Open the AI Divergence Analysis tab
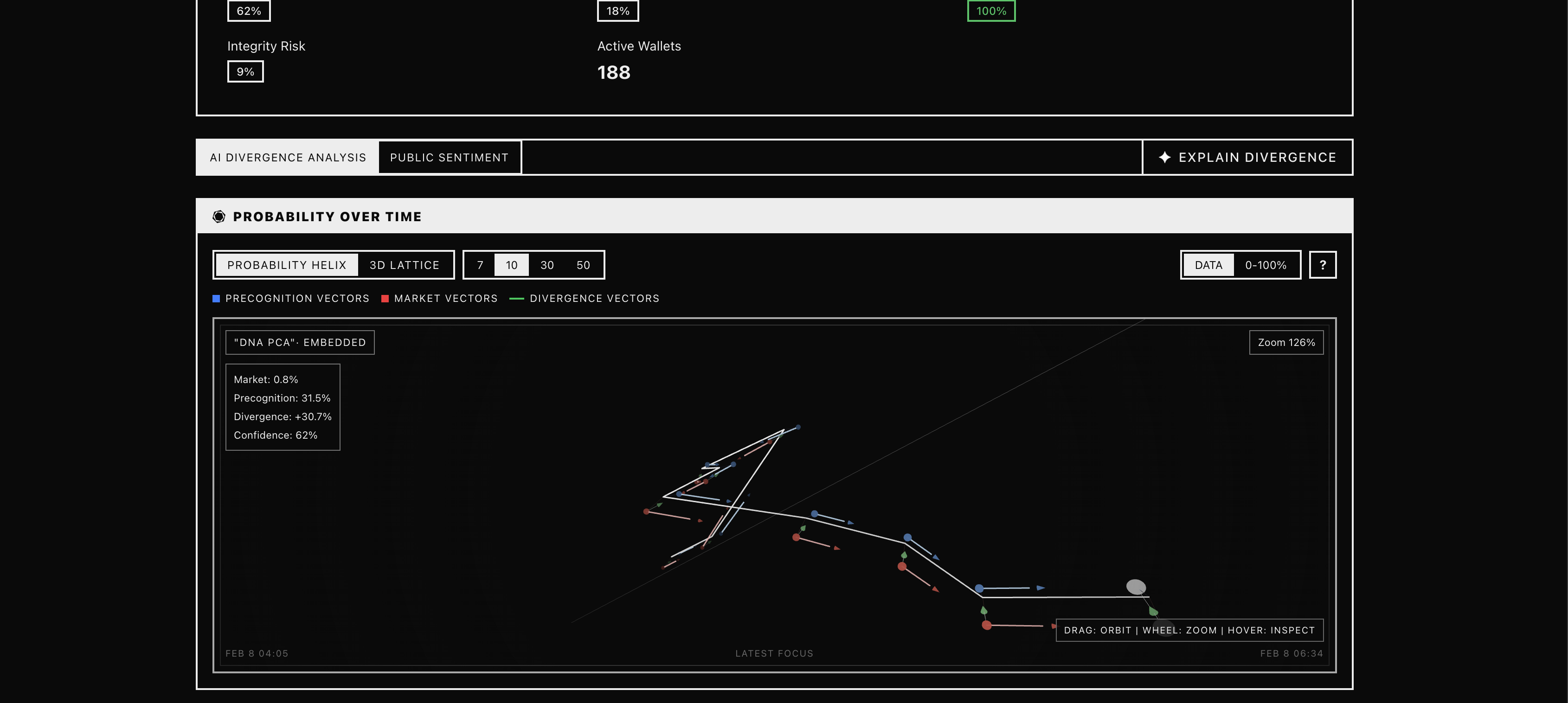Image resolution: width=1568 pixels, height=703 pixels. click(287, 158)
